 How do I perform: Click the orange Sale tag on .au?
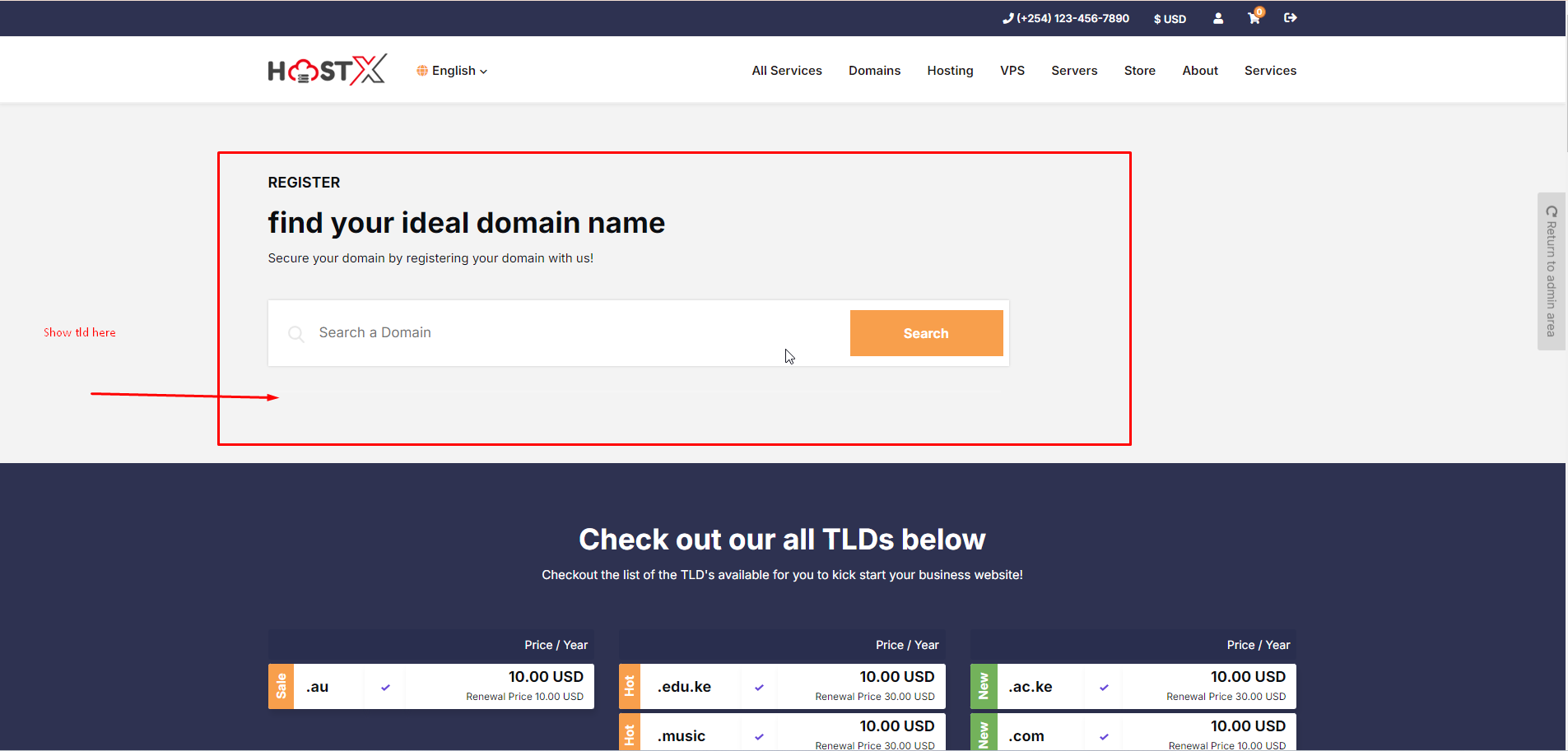tap(281, 687)
